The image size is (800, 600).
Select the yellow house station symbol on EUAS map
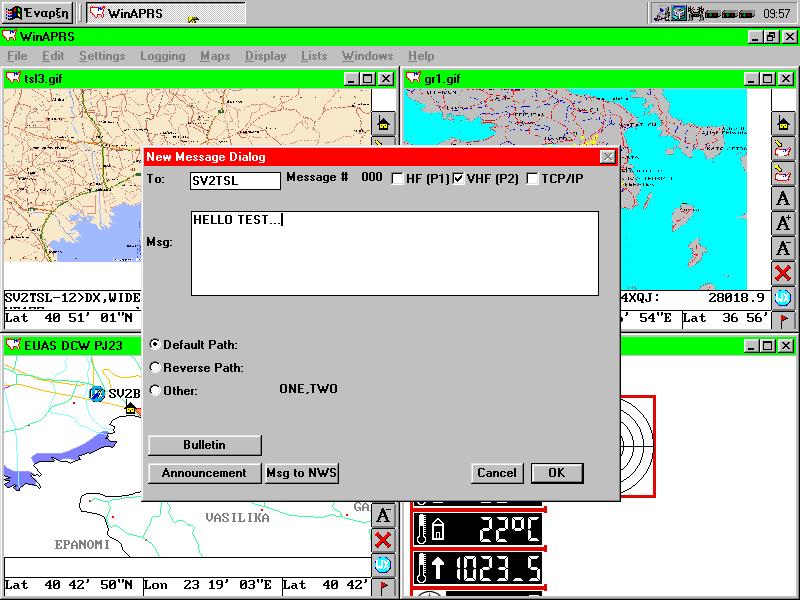point(131,408)
